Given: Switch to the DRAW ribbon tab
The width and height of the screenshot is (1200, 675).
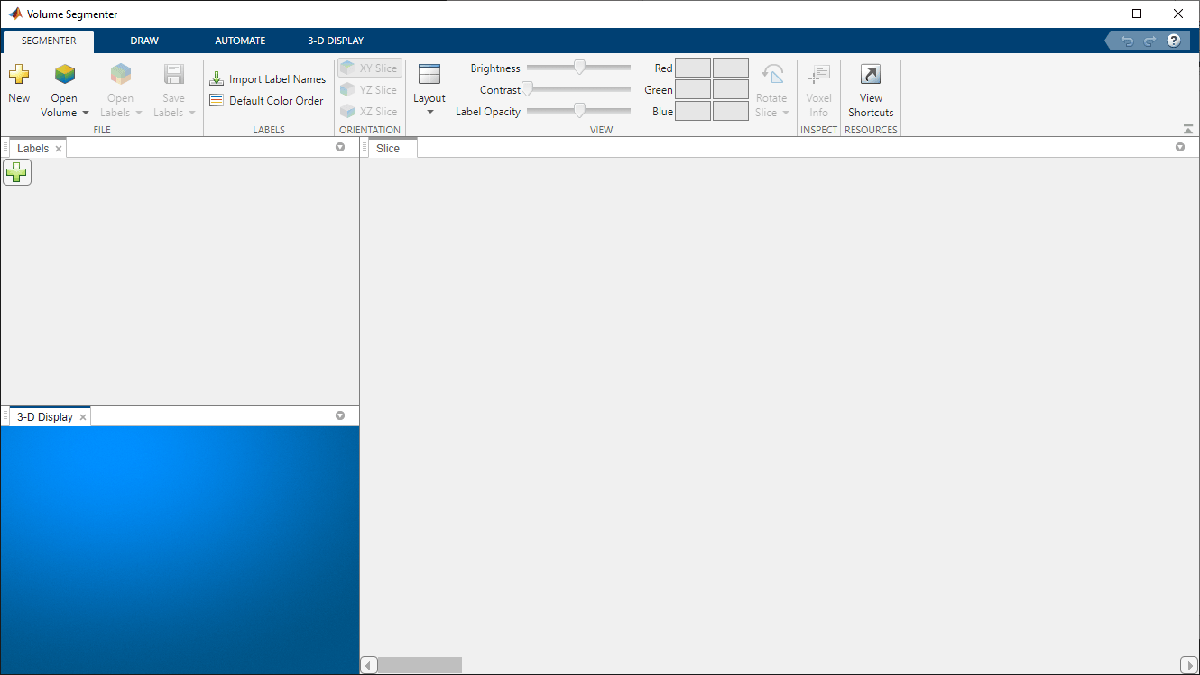Looking at the screenshot, I should click(x=144, y=41).
